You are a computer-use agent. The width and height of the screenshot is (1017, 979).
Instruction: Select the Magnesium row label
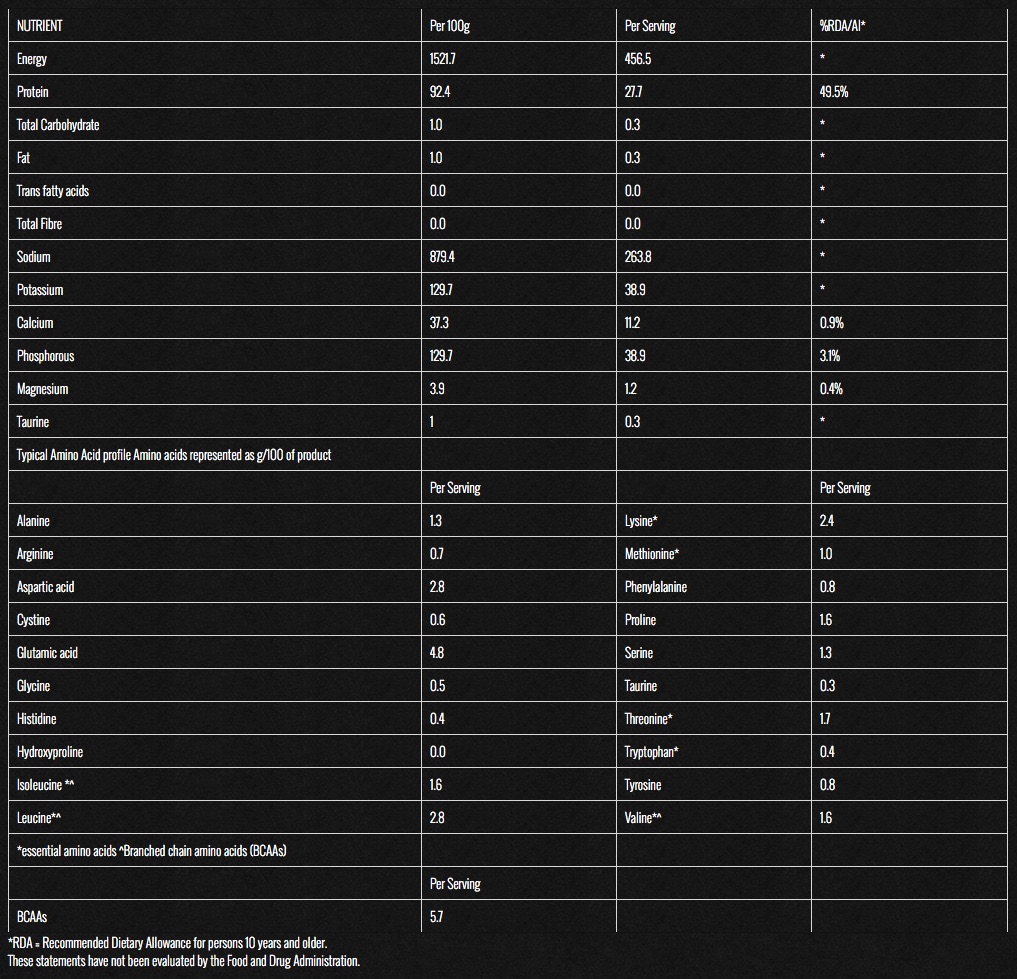[x=43, y=389]
